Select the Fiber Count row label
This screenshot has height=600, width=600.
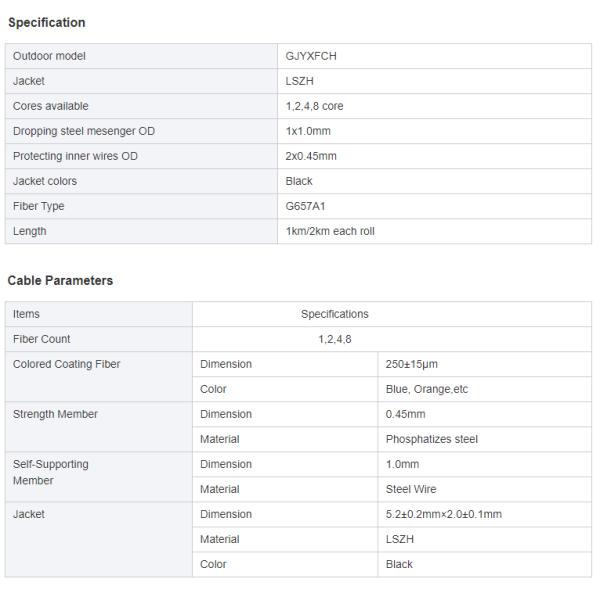(41, 339)
